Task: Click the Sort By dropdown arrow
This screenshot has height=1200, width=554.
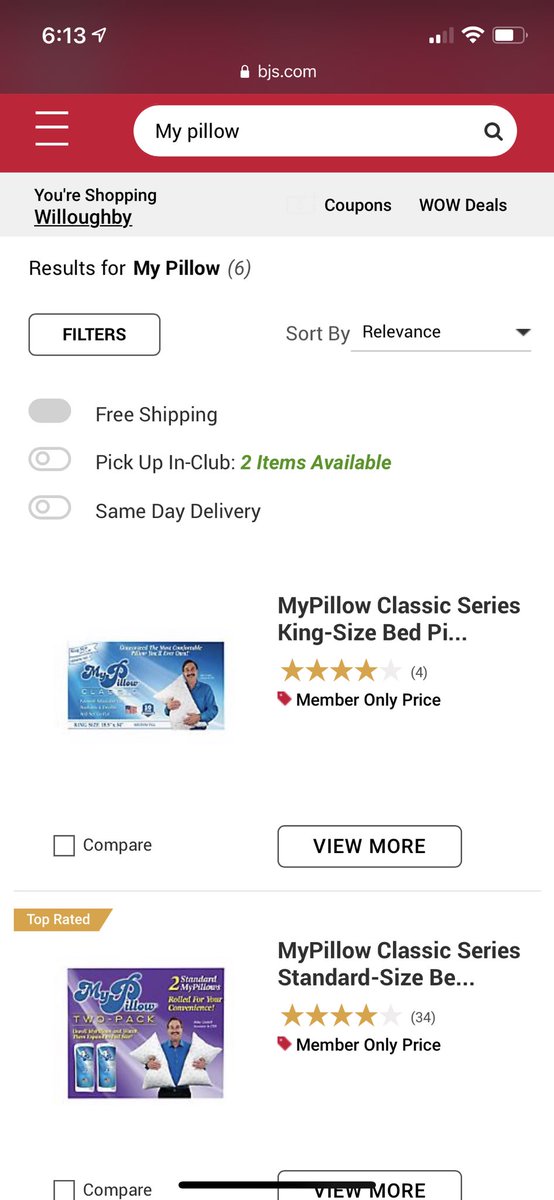Action: pos(522,332)
